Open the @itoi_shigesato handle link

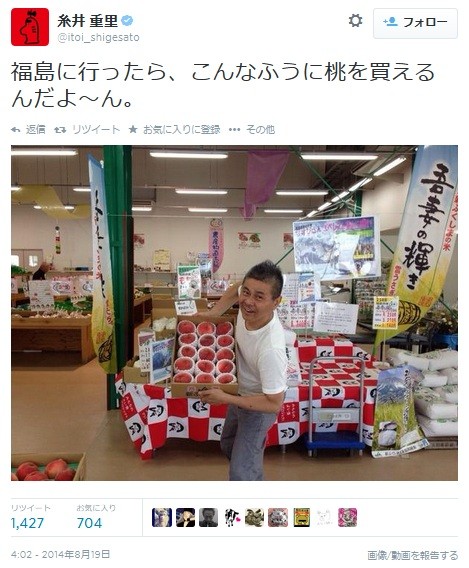[x=98, y=38]
